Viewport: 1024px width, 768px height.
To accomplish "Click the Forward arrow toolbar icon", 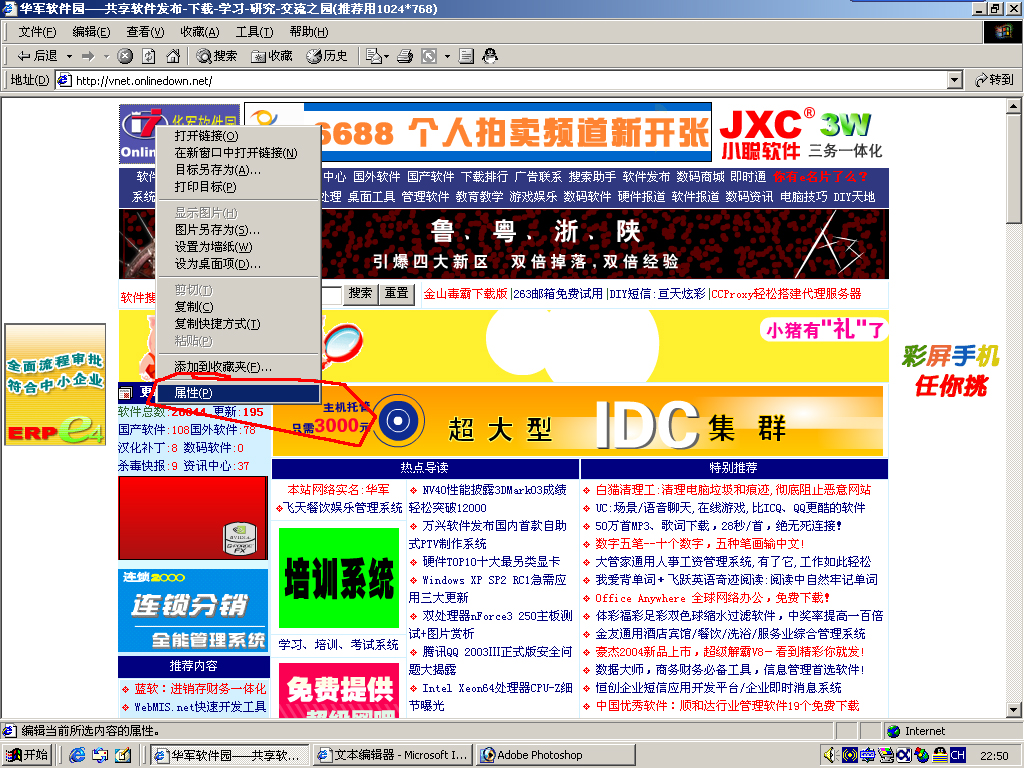I will coord(88,56).
